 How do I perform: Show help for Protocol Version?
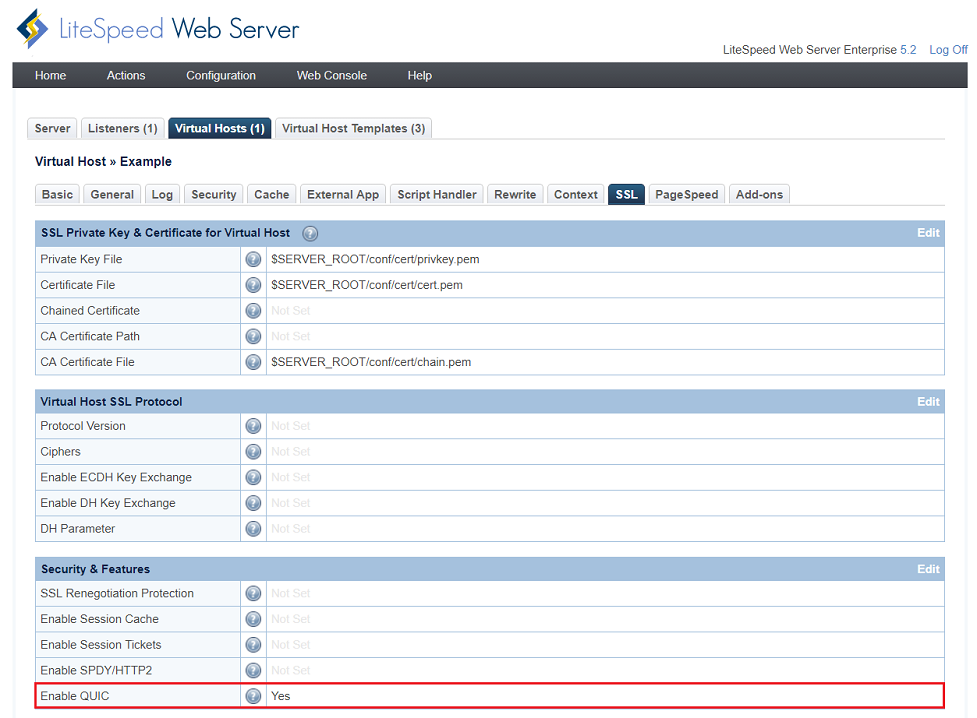(253, 426)
